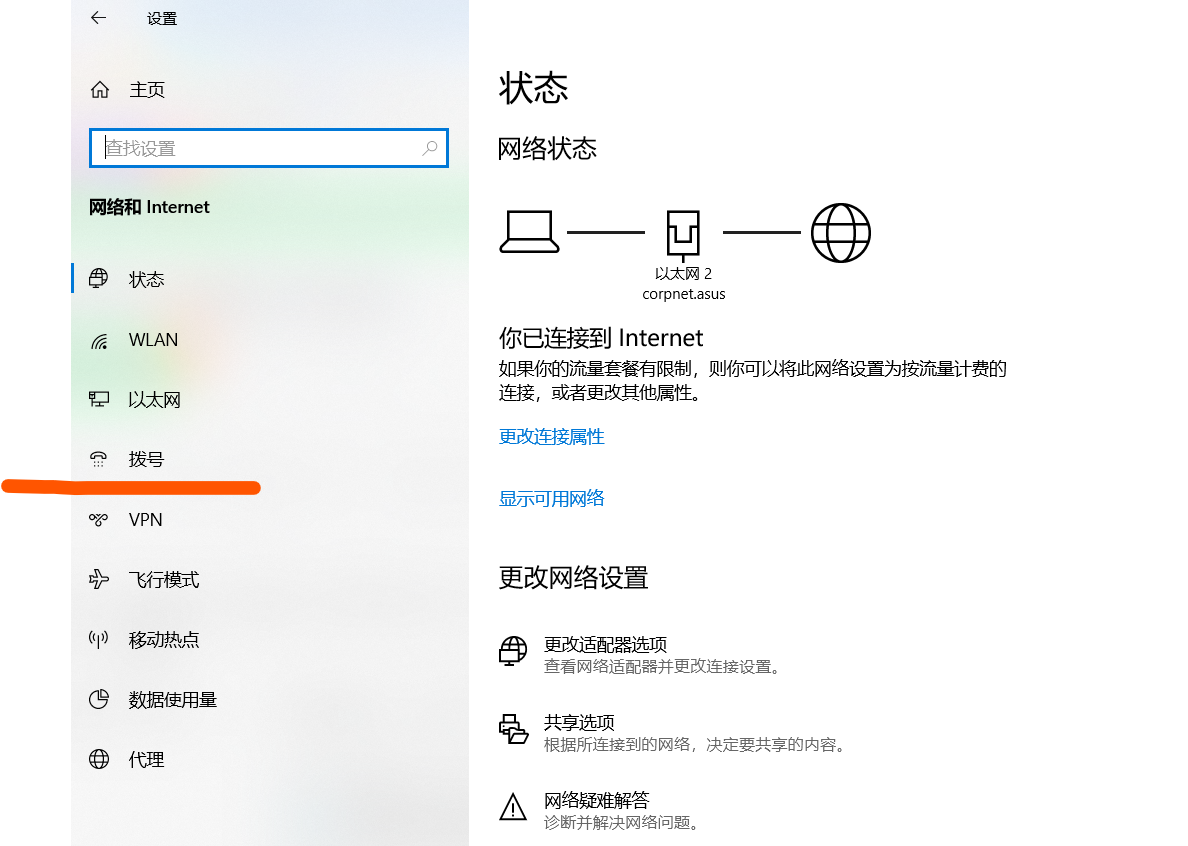Click the 以太网 (Ethernet) sidebar icon

pos(98,399)
